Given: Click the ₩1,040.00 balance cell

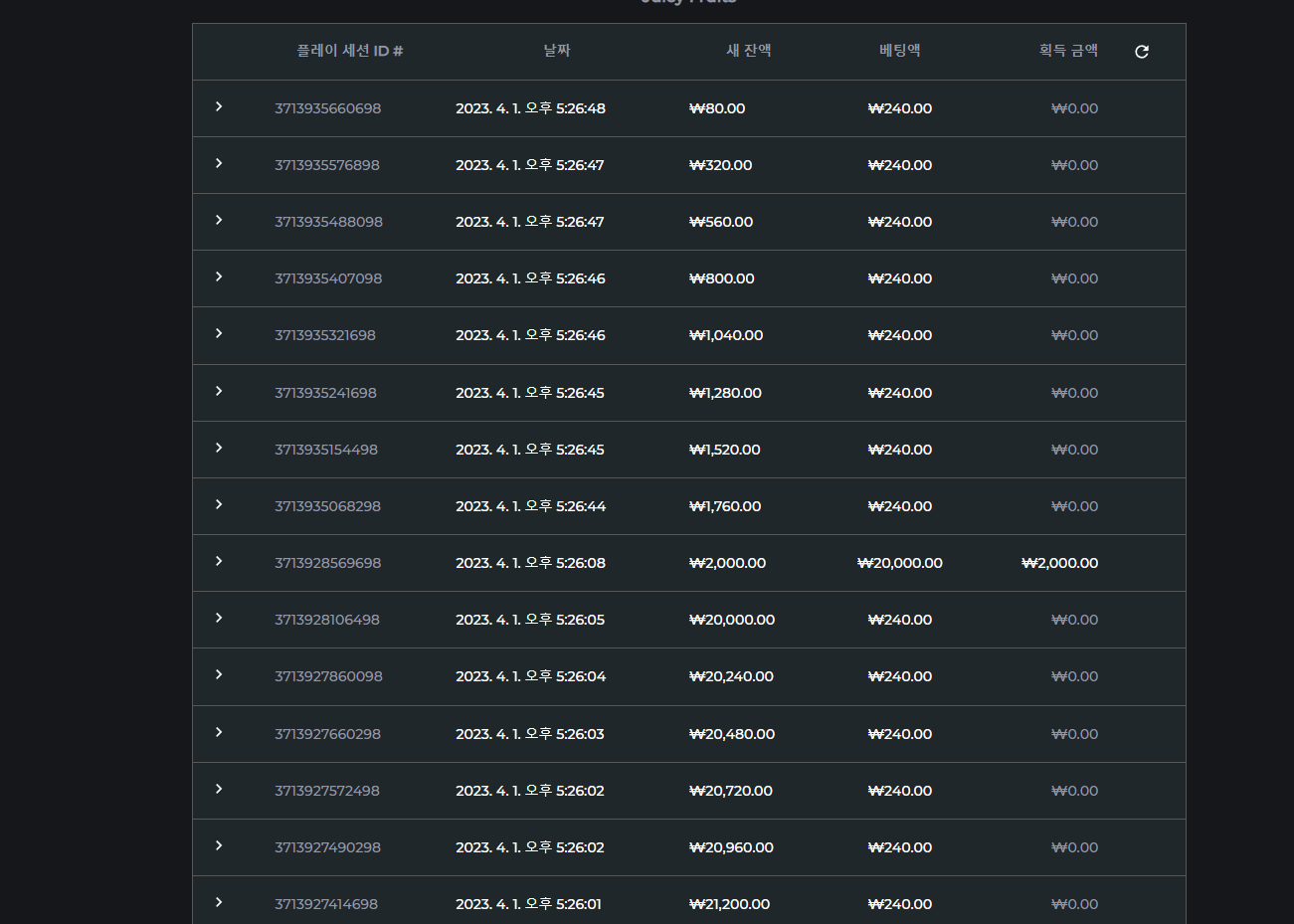Looking at the screenshot, I should [726, 335].
